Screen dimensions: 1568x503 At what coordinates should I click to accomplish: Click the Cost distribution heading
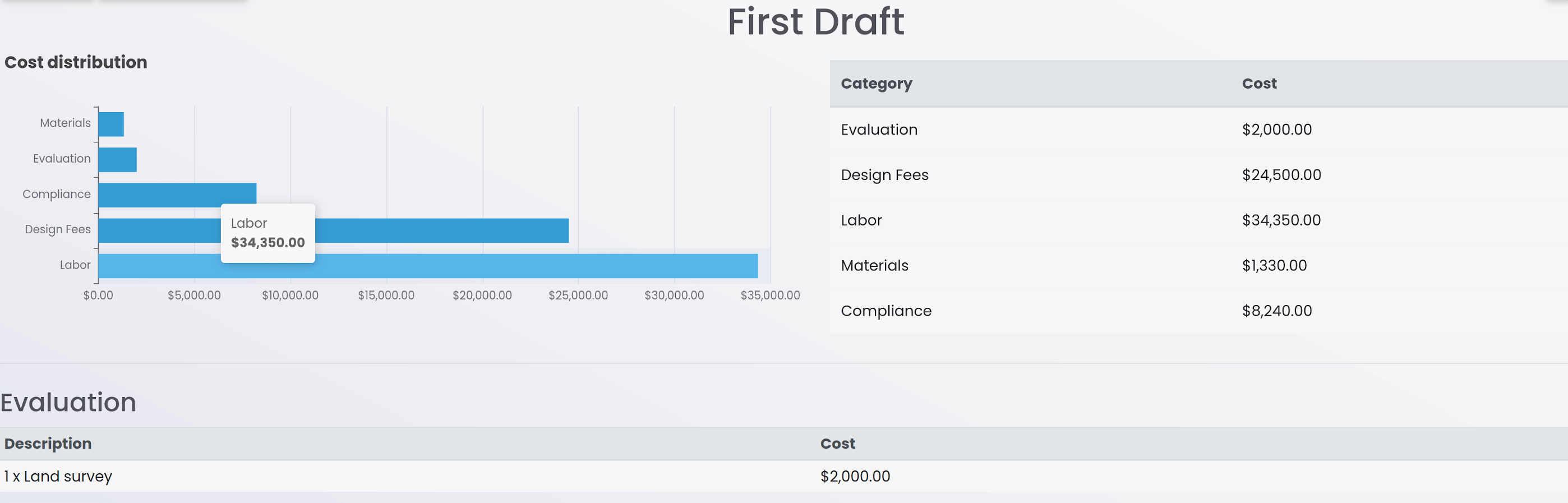[x=76, y=62]
